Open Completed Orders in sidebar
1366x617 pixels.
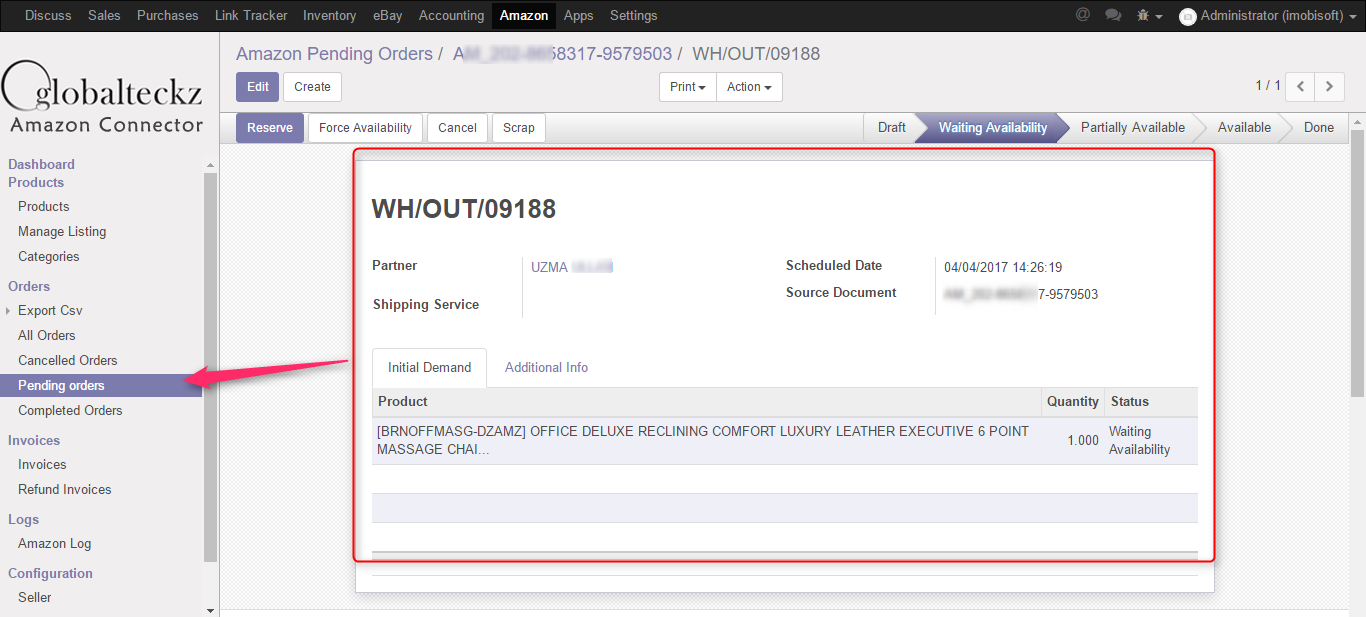click(x=70, y=411)
